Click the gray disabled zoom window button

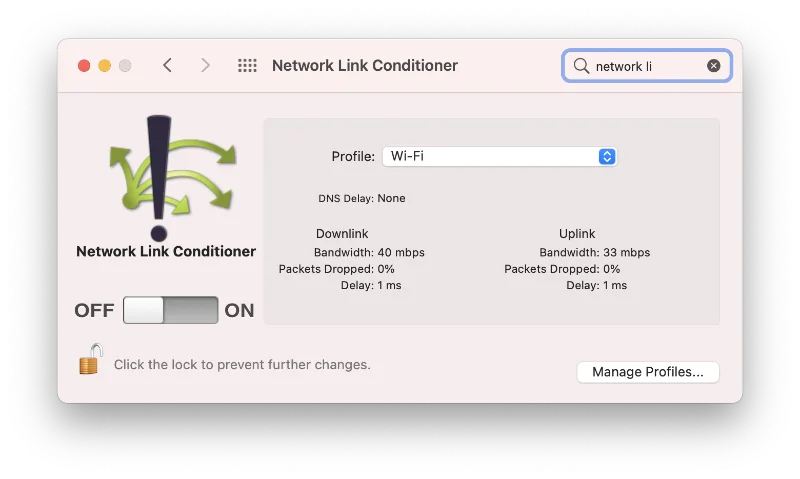click(x=125, y=66)
